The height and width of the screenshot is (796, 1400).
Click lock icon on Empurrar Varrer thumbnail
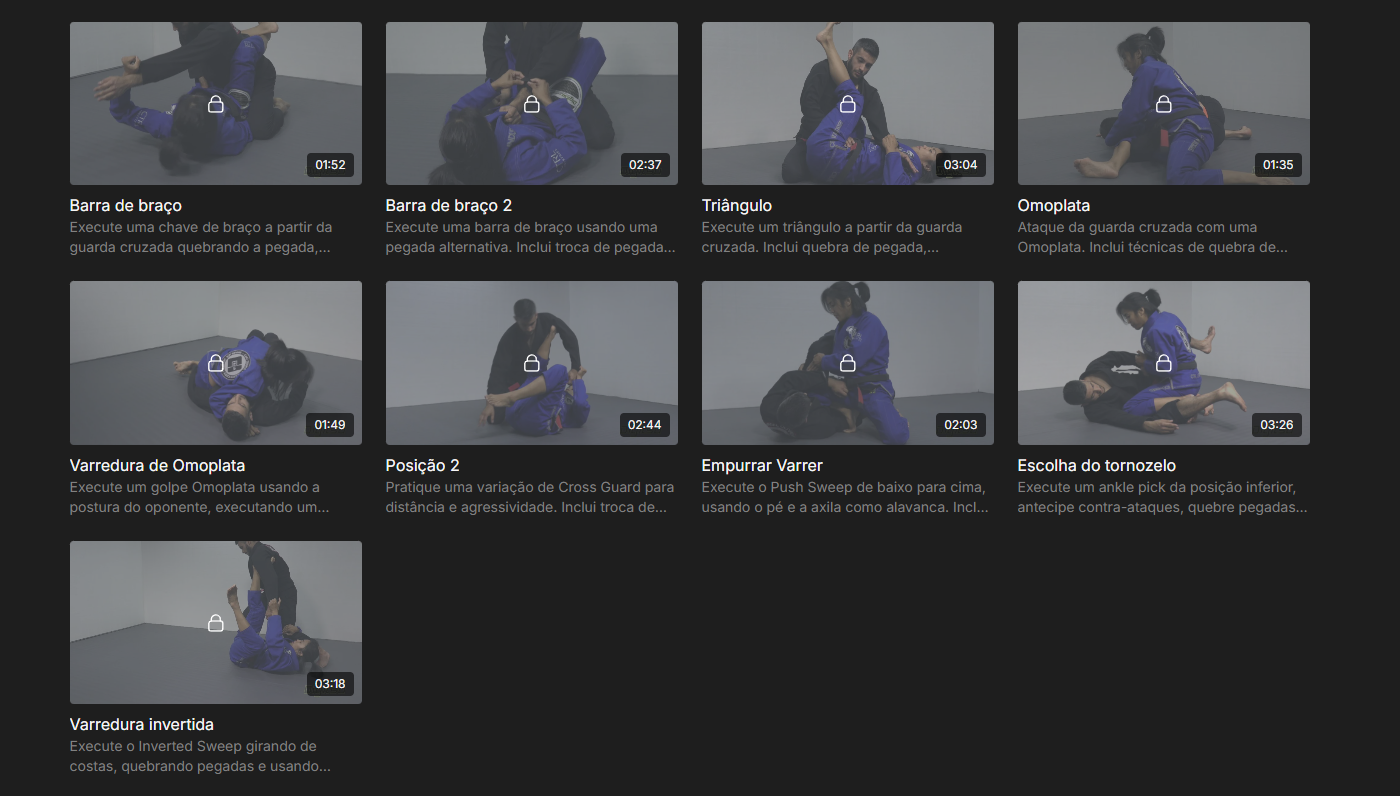847,363
